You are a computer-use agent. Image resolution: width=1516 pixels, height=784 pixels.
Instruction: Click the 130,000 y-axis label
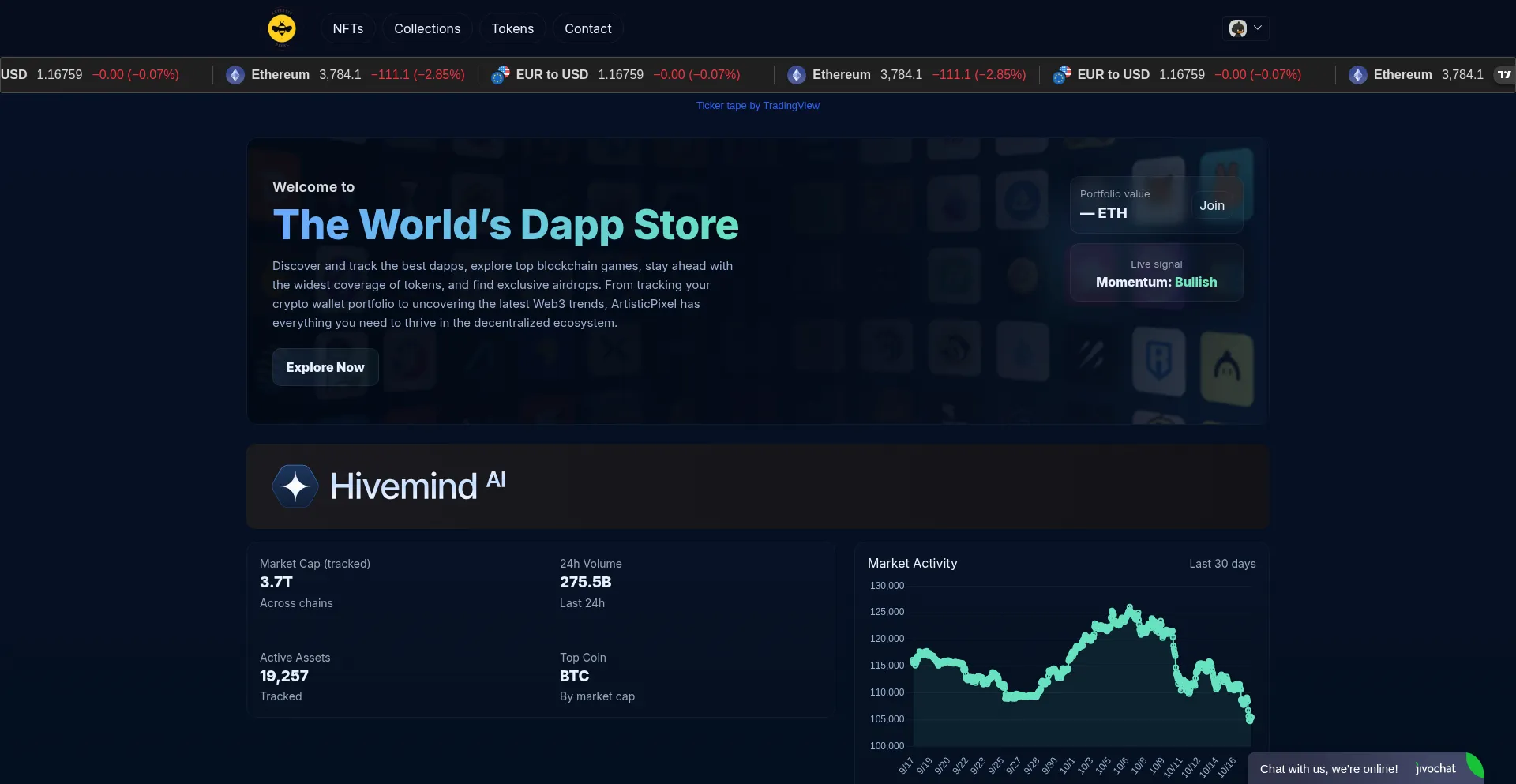[887, 586]
